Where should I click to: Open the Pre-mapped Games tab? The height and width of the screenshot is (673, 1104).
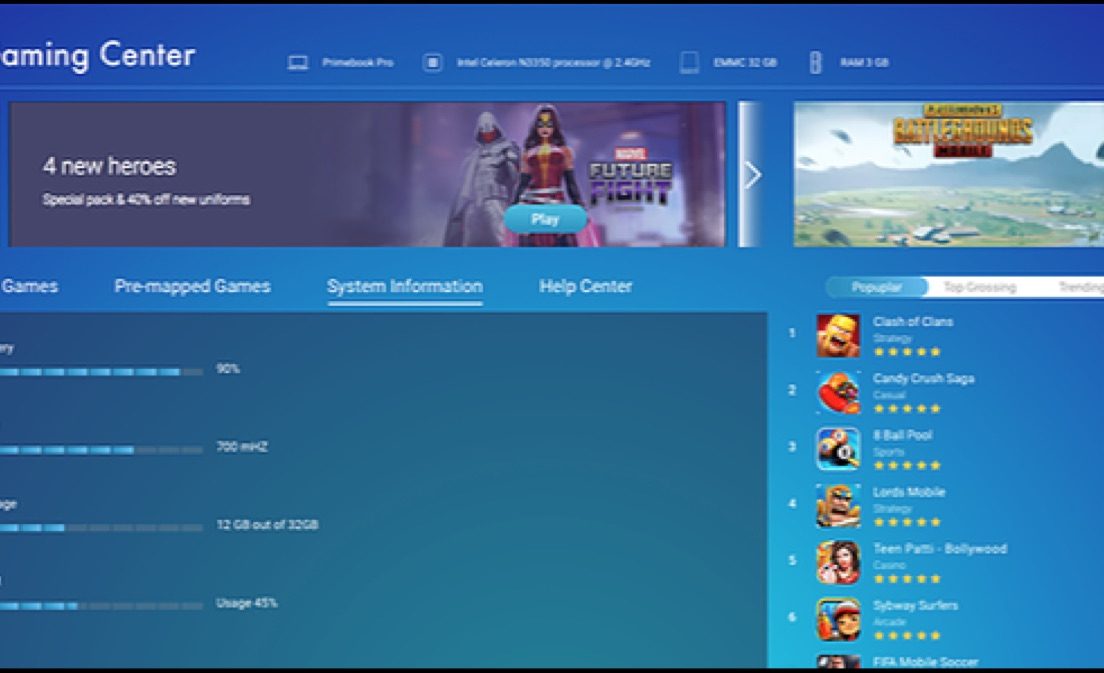coord(192,286)
